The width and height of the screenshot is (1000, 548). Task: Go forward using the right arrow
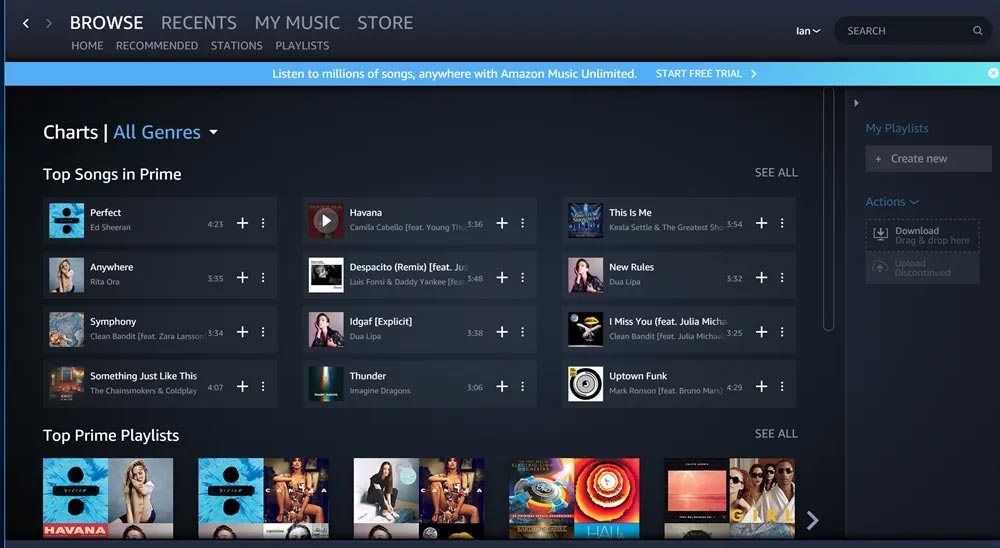coord(49,24)
